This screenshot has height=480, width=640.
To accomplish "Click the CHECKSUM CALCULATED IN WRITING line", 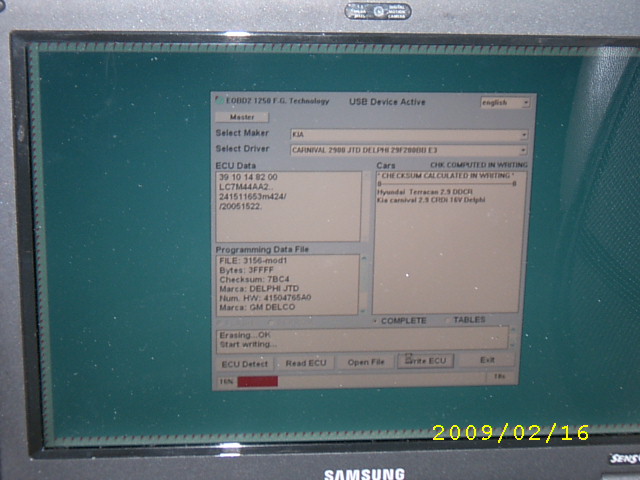I will pos(446,176).
